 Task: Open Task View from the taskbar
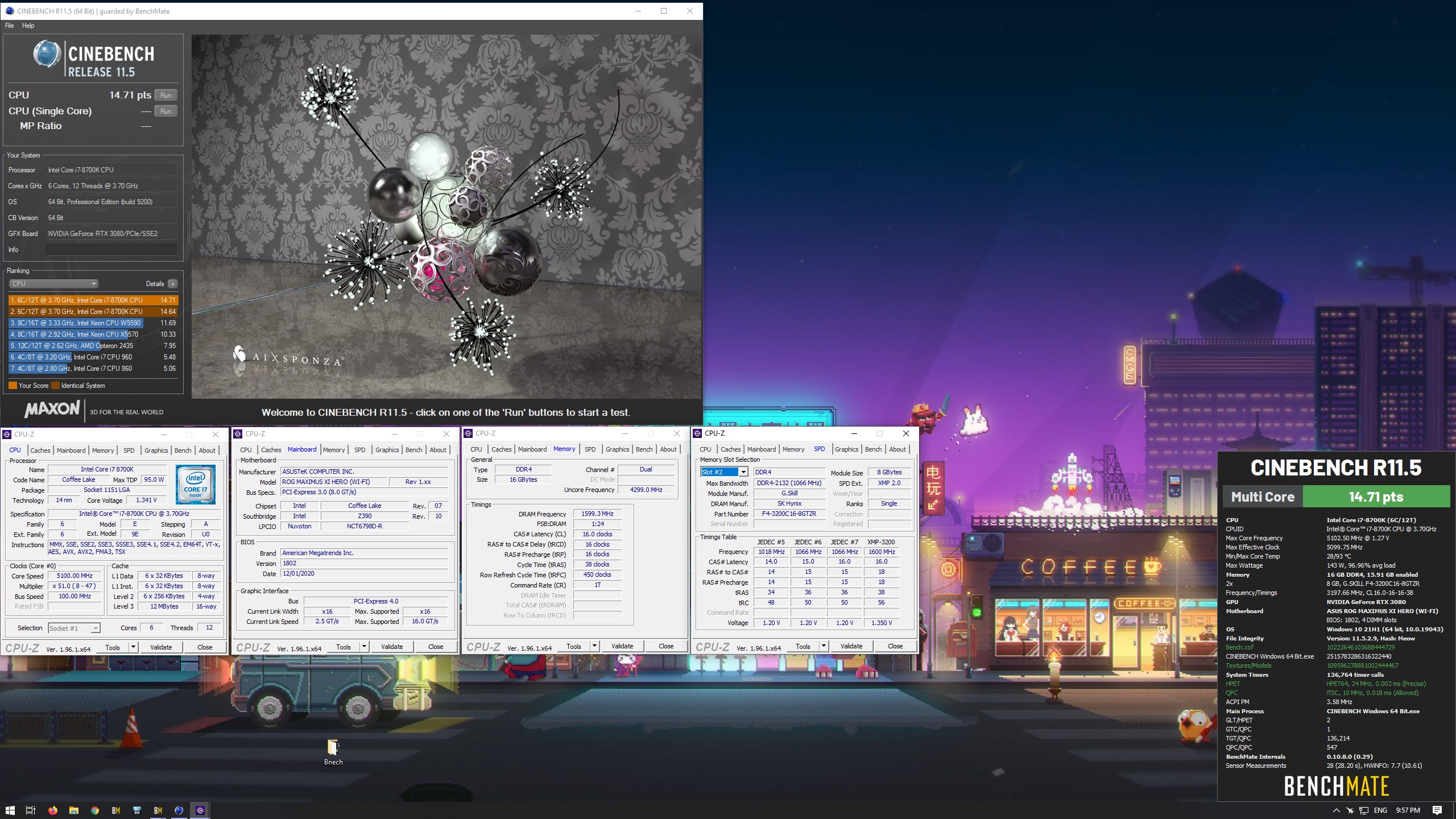point(31,810)
